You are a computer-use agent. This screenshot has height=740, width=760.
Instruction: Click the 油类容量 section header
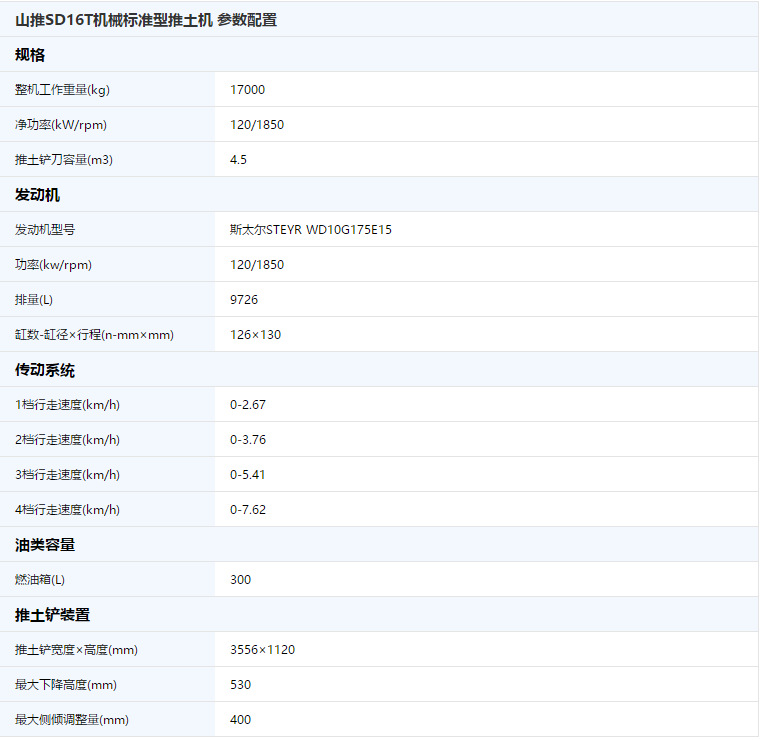pyautogui.click(x=45, y=545)
